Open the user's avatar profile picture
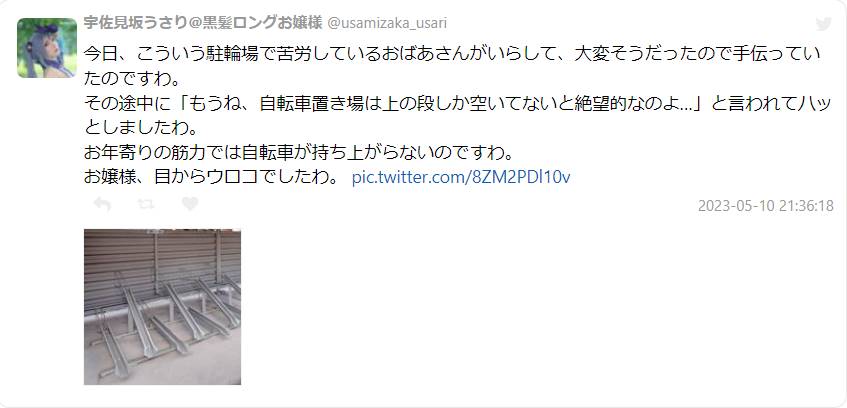The width and height of the screenshot is (847, 408). coord(47,48)
